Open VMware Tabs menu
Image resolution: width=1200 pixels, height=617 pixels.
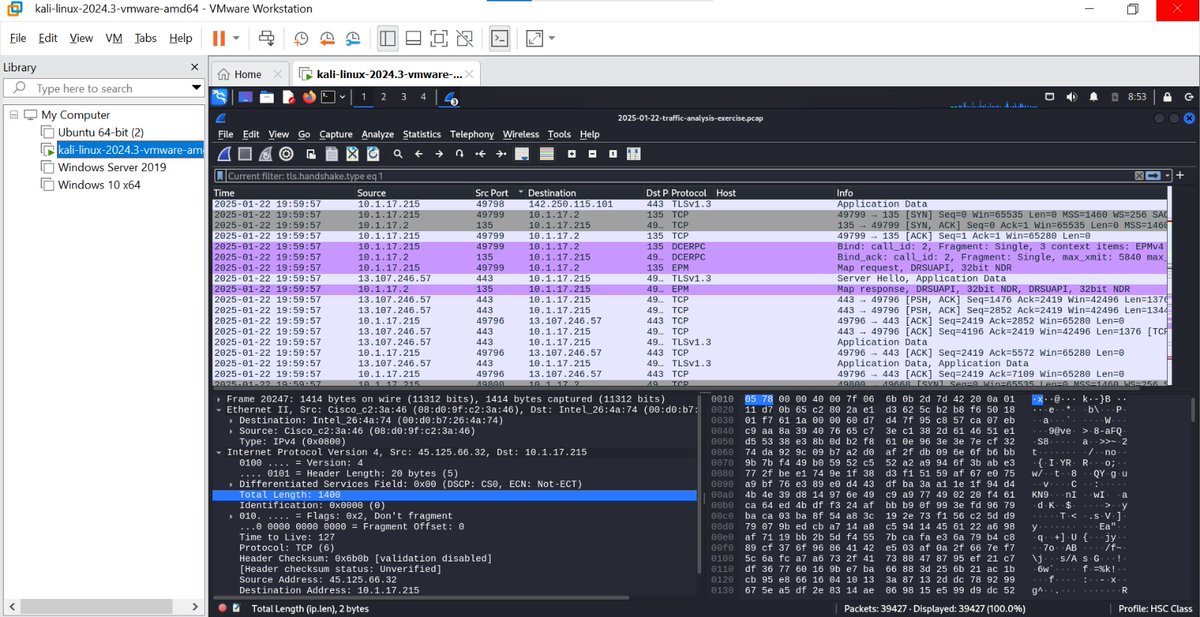(x=146, y=38)
